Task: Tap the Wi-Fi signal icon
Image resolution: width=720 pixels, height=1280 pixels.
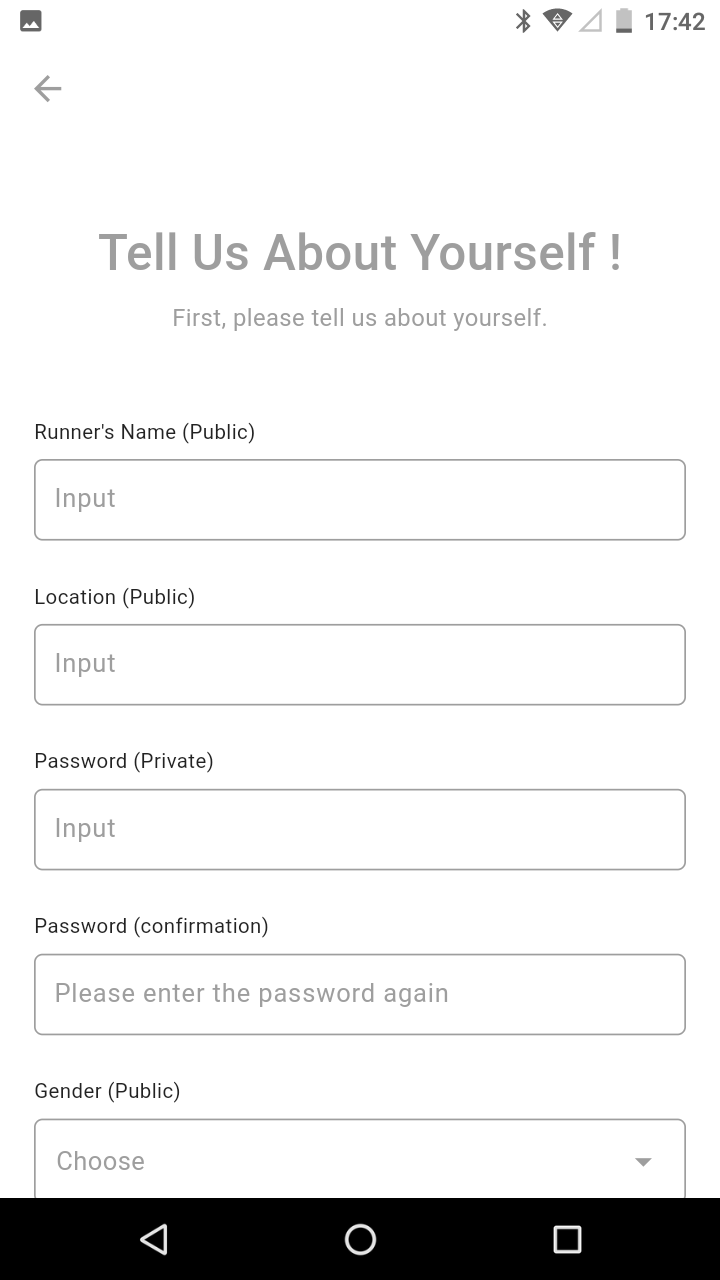Action: point(557,21)
